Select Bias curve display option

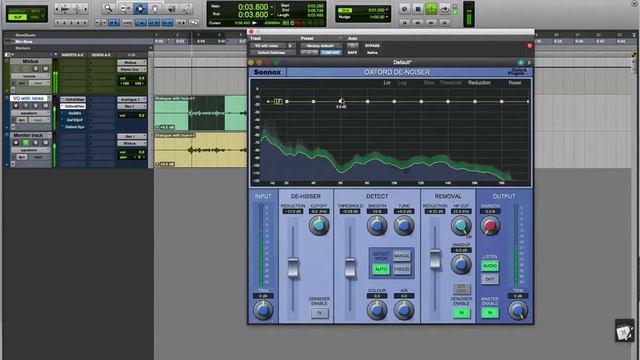point(429,83)
